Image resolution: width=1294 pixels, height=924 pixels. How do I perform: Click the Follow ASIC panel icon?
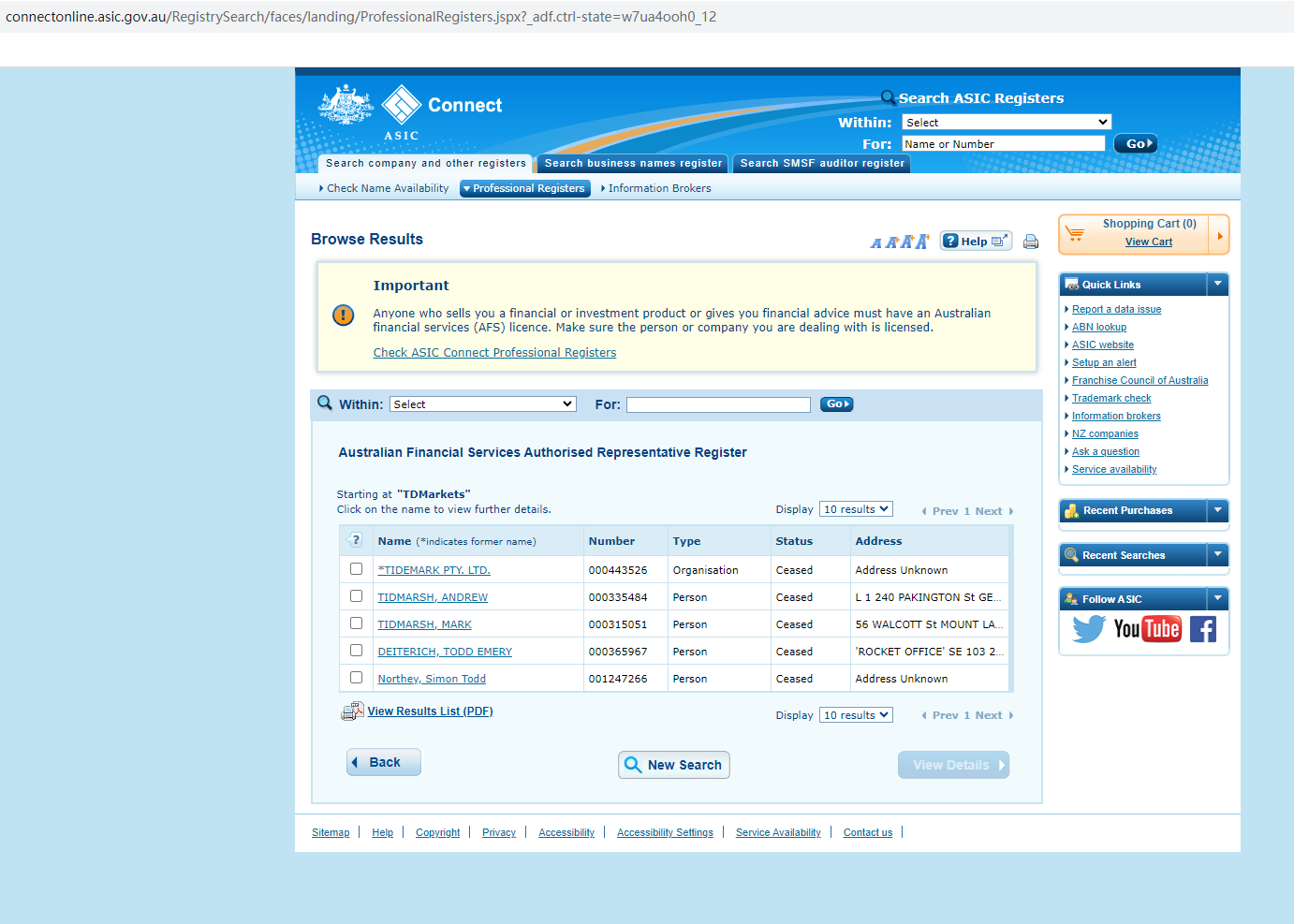pyautogui.click(x=1072, y=599)
